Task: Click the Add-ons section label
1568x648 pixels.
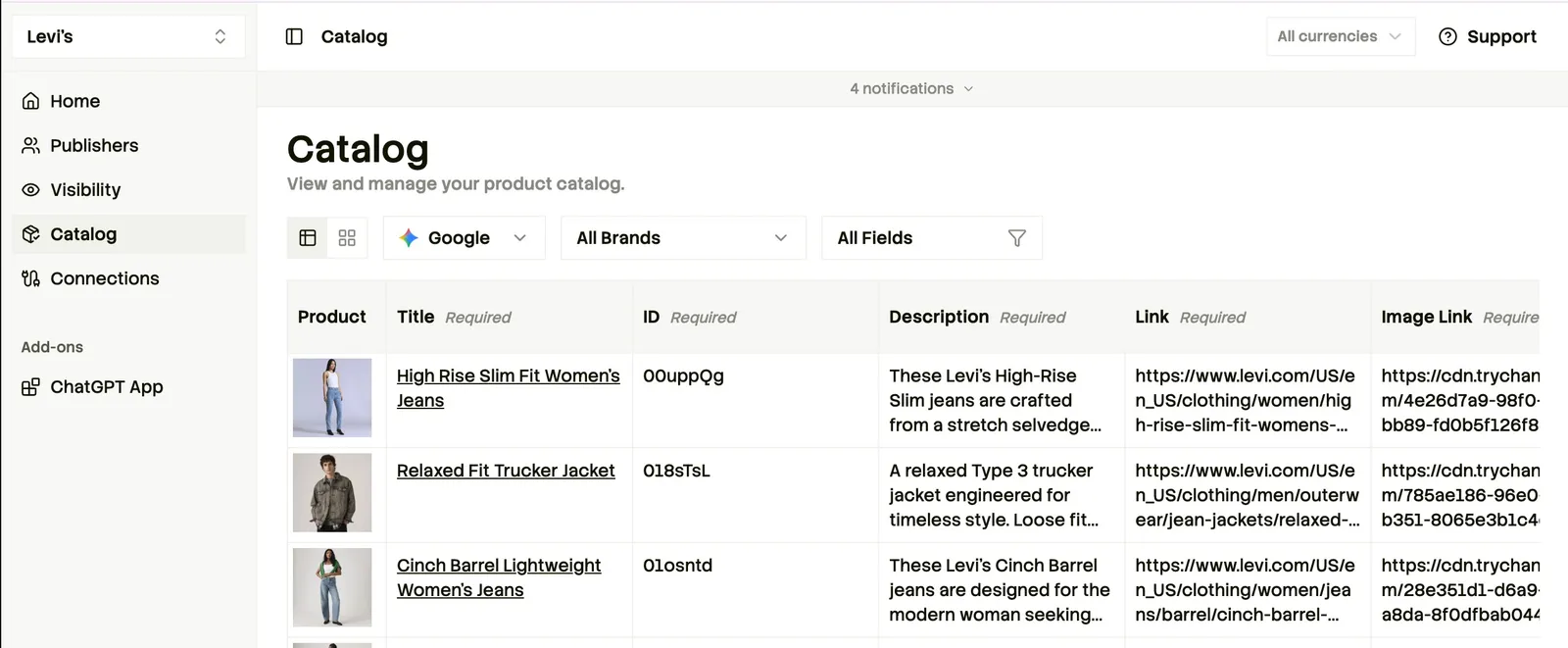Action: (x=52, y=347)
